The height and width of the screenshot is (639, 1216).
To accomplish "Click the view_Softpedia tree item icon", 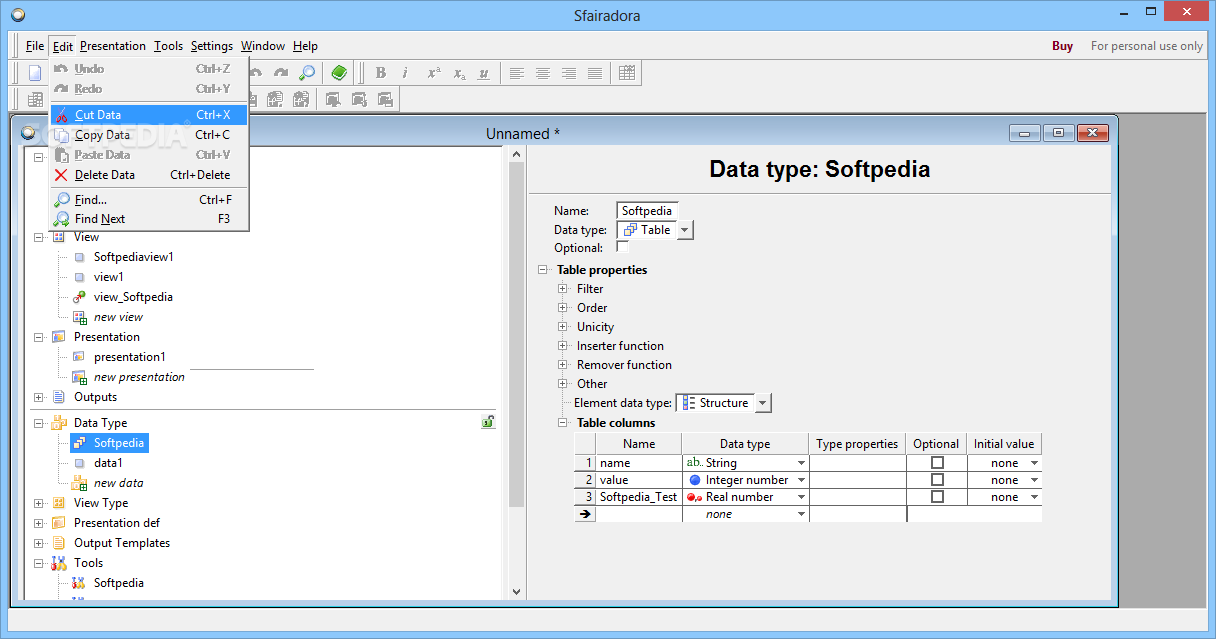I will click(79, 297).
